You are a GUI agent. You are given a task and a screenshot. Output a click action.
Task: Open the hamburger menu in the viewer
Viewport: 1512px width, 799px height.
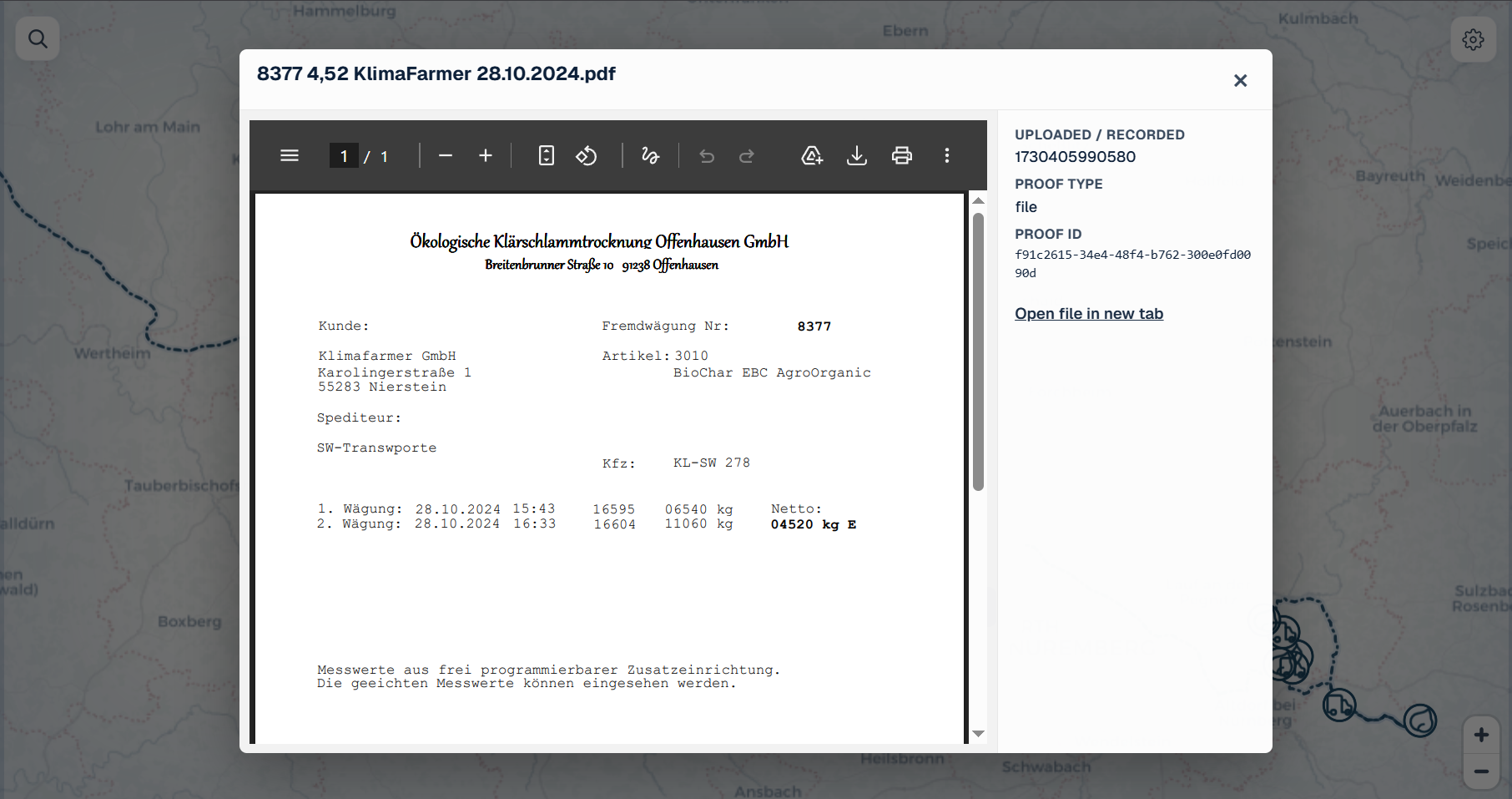(x=290, y=155)
